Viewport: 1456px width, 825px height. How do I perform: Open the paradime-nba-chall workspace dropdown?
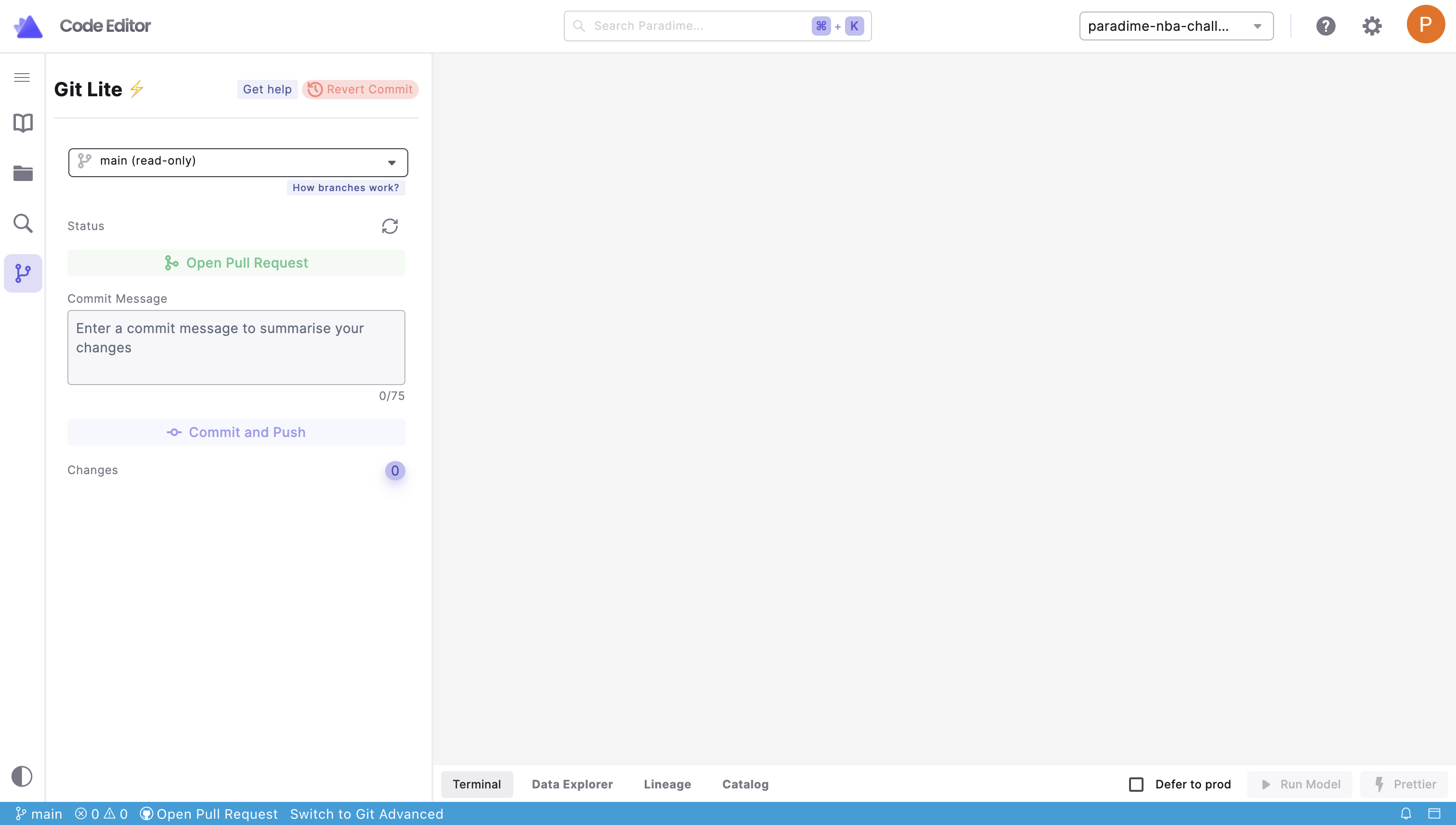coord(1176,26)
